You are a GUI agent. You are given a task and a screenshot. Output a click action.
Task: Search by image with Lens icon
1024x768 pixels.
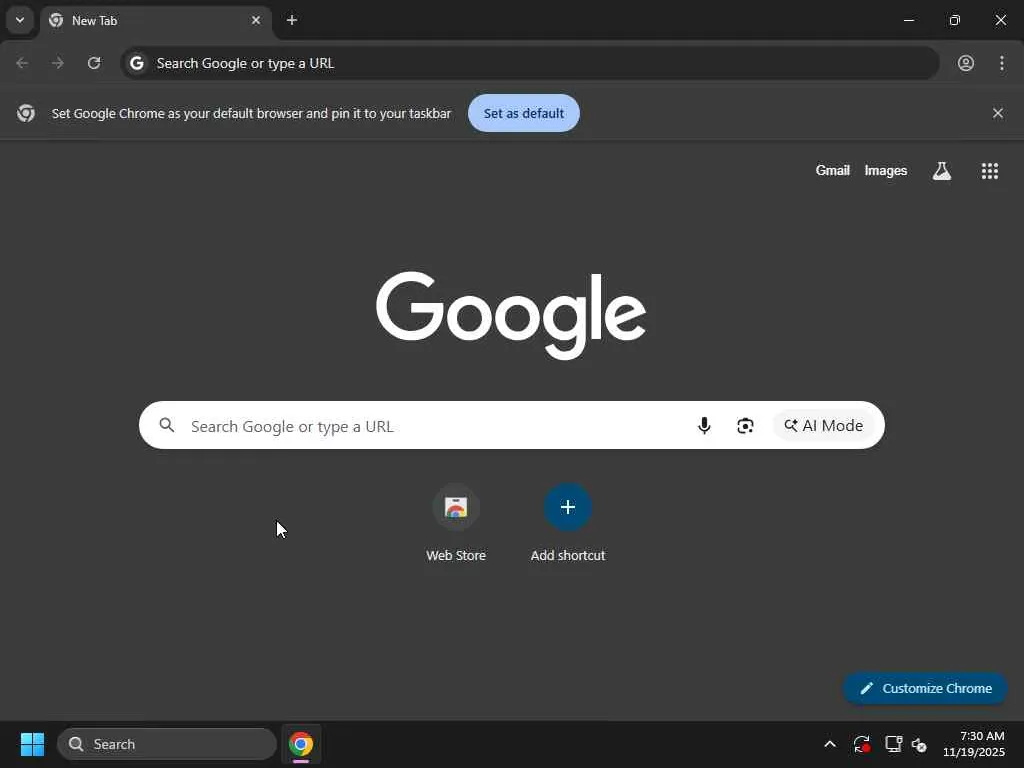click(745, 425)
